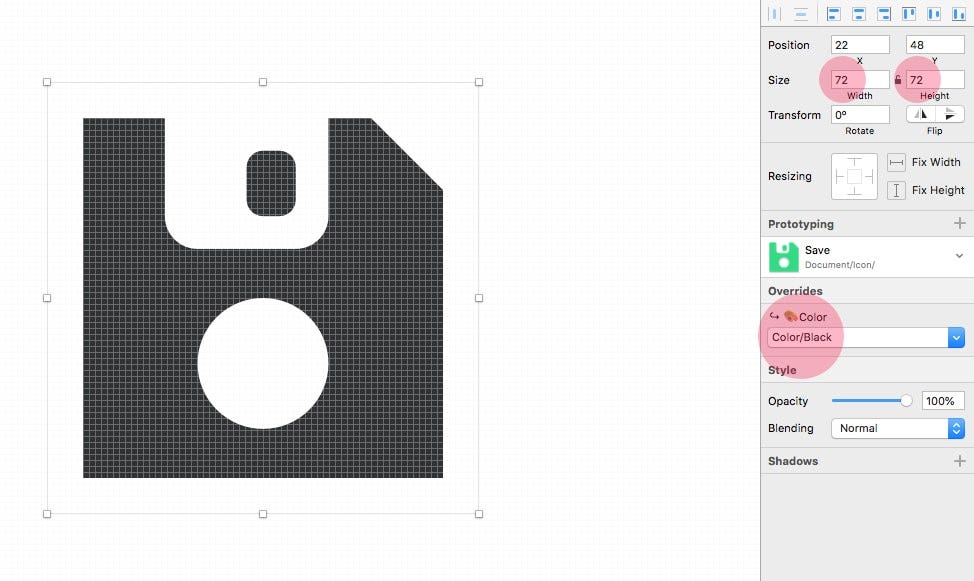
Task: Expand the Save symbol selector chevron
Action: pos(959,256)
